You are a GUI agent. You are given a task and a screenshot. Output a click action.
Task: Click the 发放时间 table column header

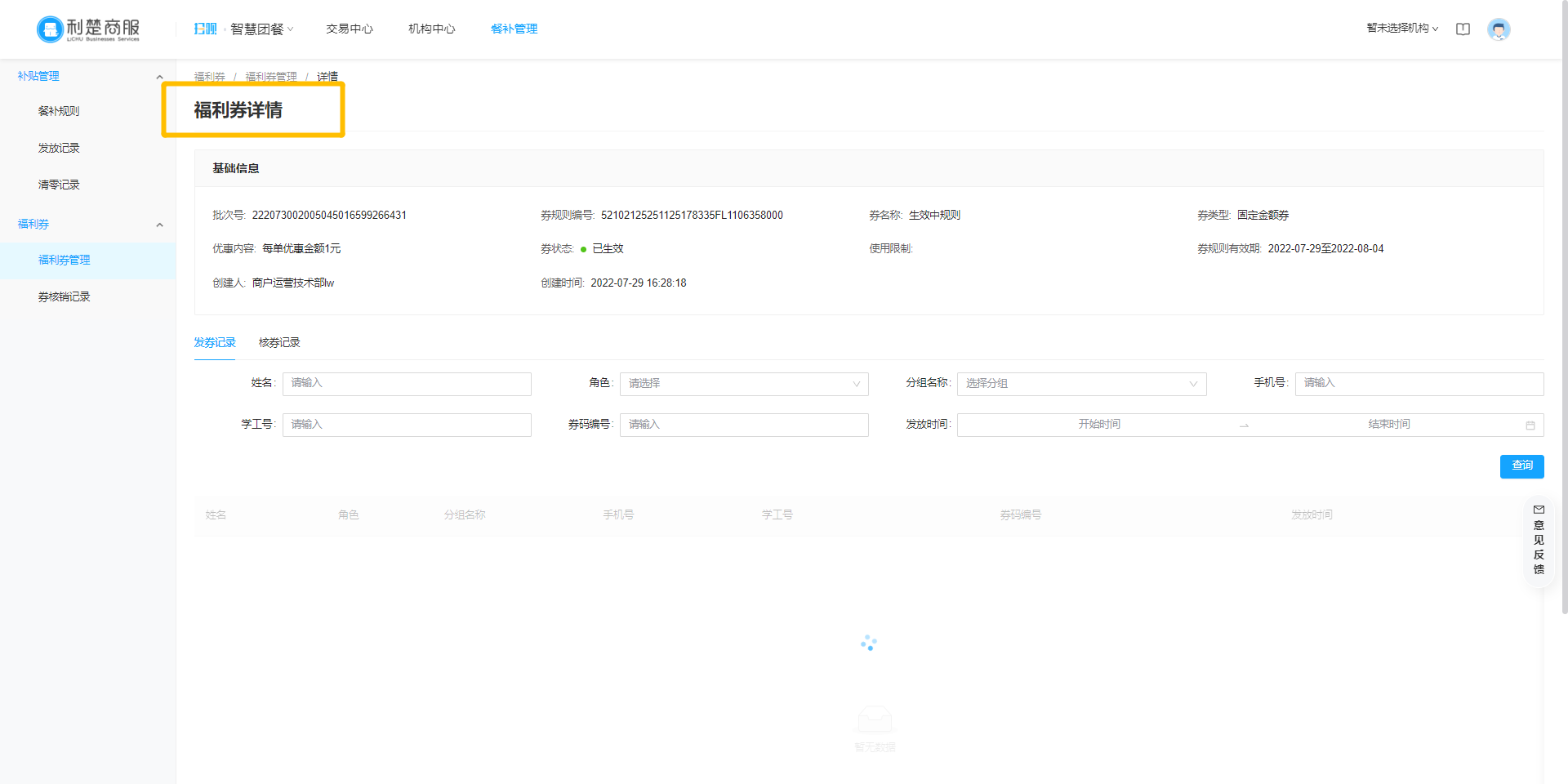click(1312, 515)
